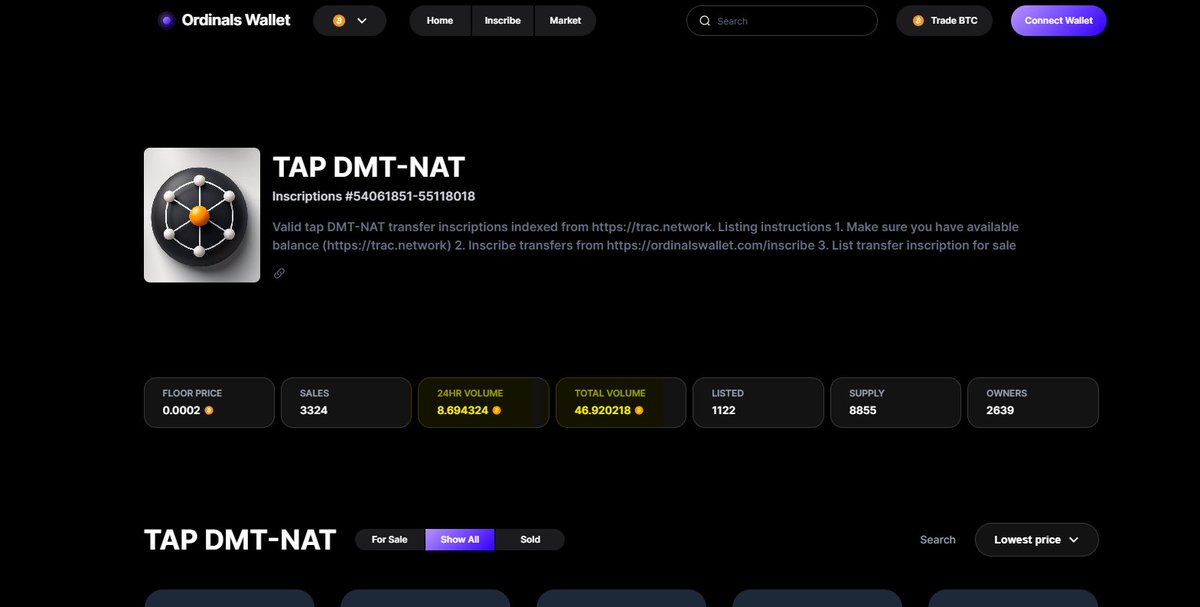Click the bitcoin icon beside 8.694324

click(x=497, y=411)
